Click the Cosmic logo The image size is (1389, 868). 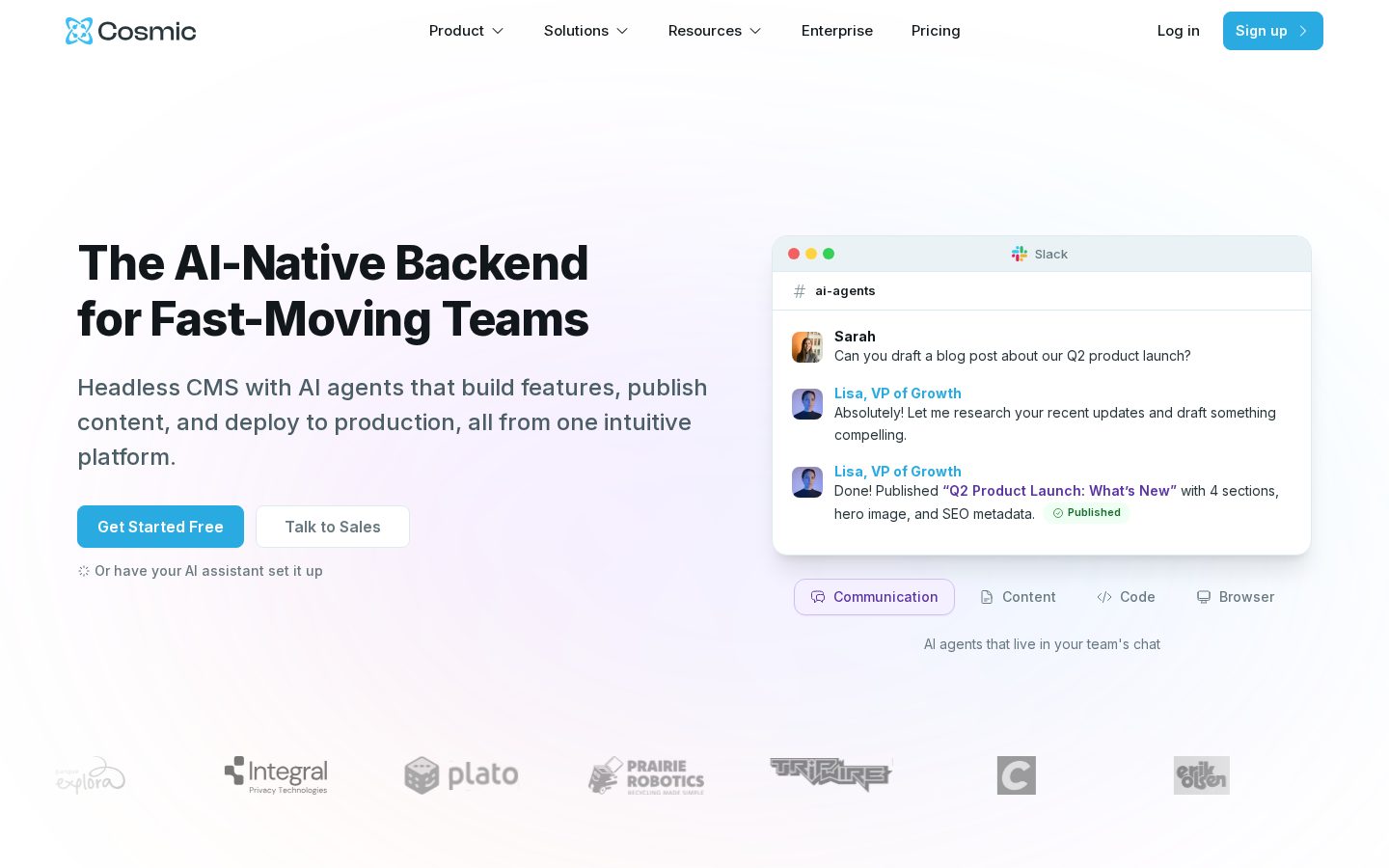130,31
